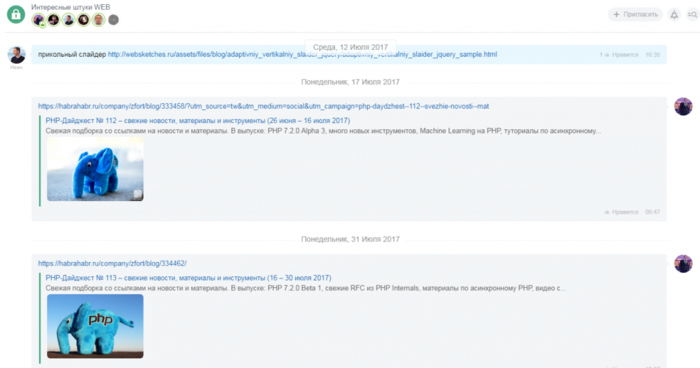This screenshot has width=700, height=368.
Task: Open the fourth member avatar in header
Action: pos(83,20)
